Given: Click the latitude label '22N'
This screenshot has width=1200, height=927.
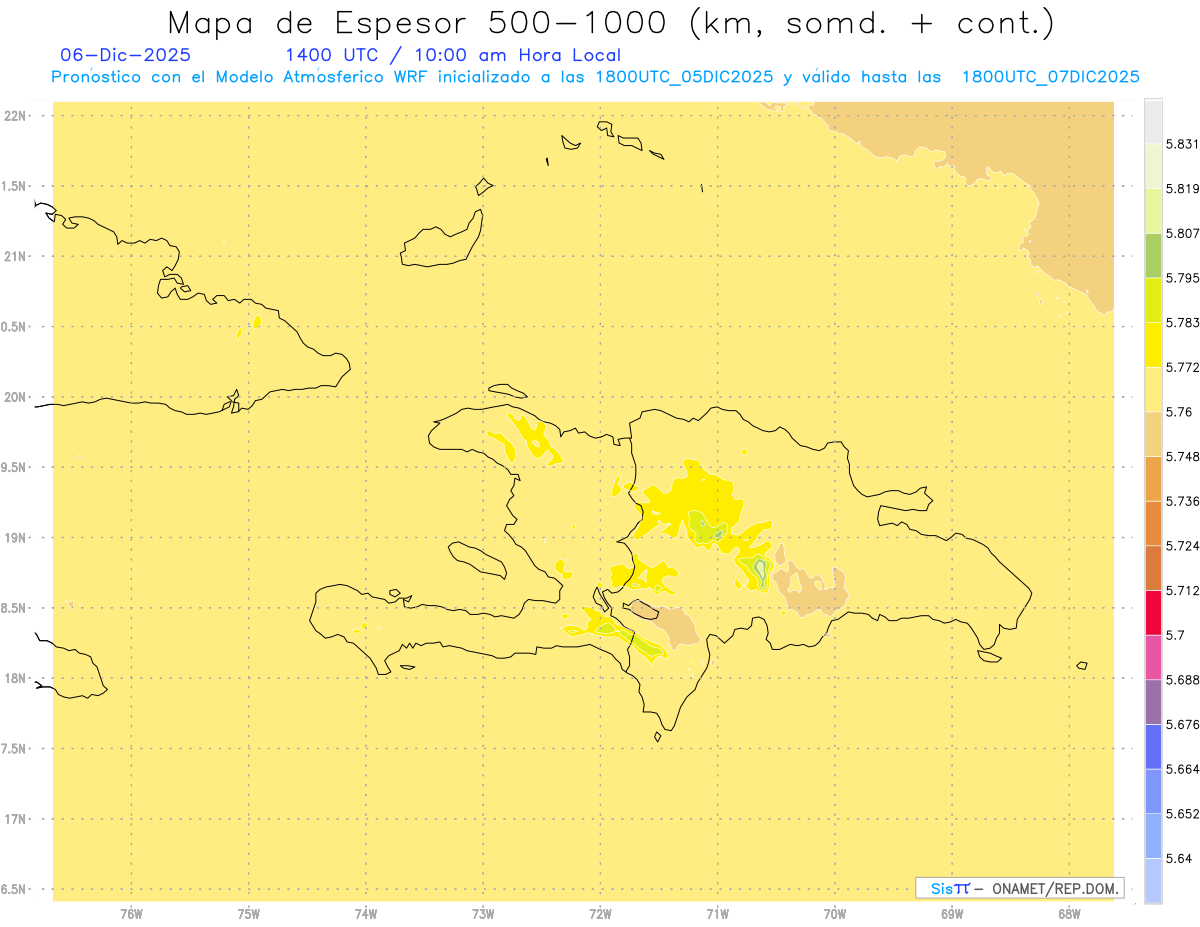Looking at the screenshot, I should (14, 115).
